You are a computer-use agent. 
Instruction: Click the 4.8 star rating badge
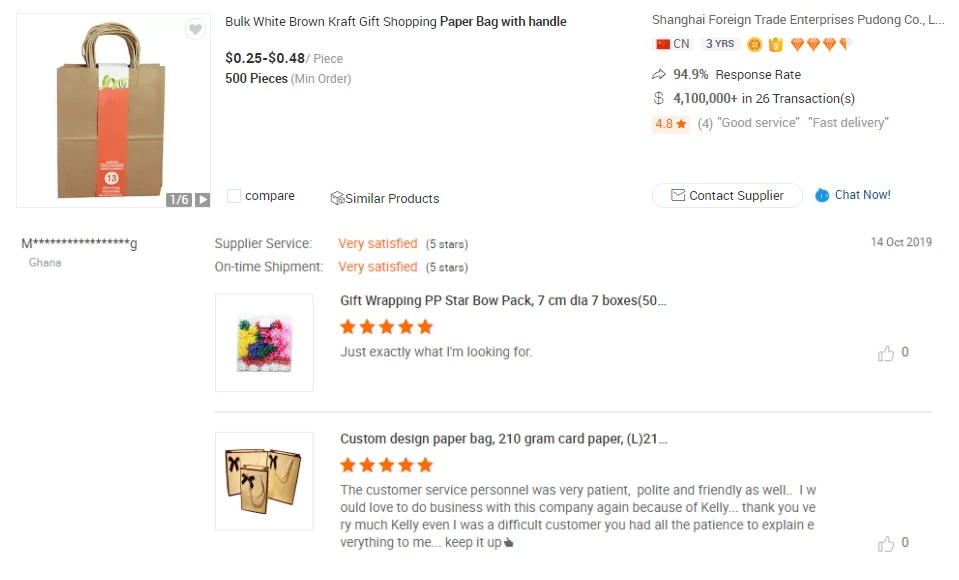[x=670, y=124]
